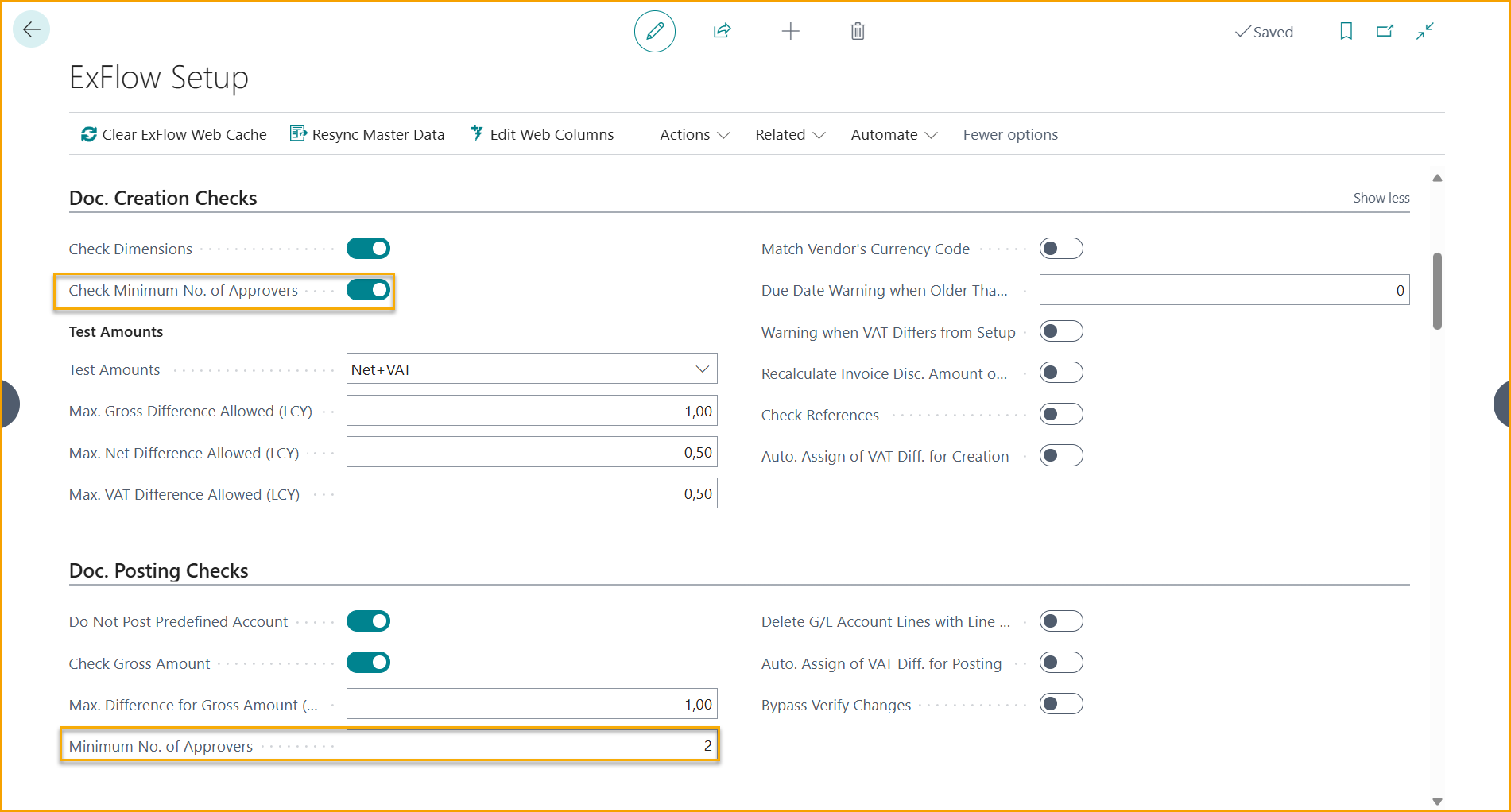Click the Share icon in the top bar
The height and width of the screenshot is (812, 1511).
pos(722,31)
